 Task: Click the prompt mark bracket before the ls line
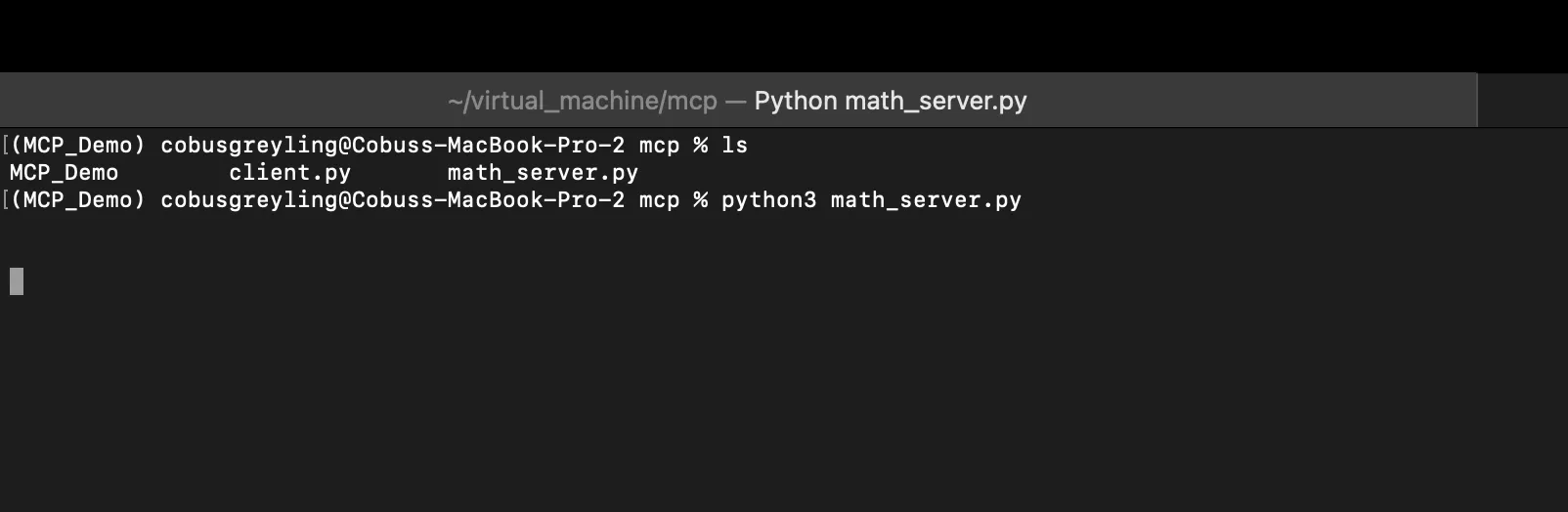[x=6, y=146]
